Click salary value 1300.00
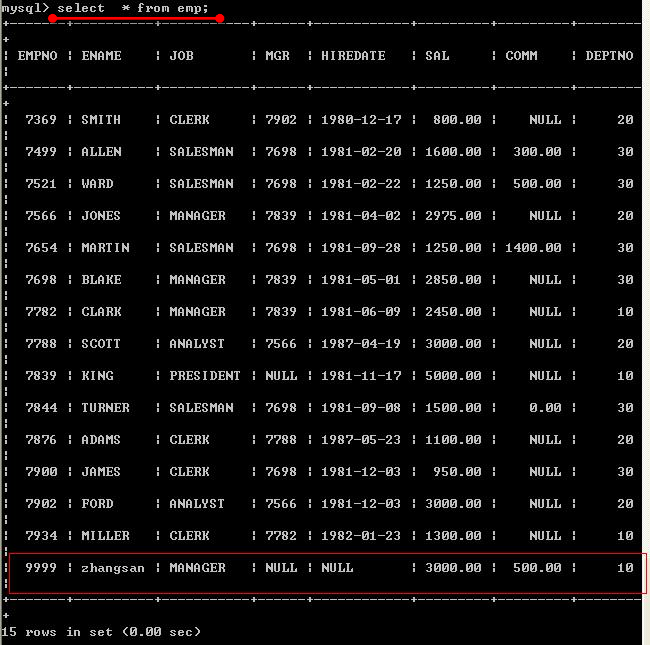Viewport: 650px width, 645px height. (454, 536)
